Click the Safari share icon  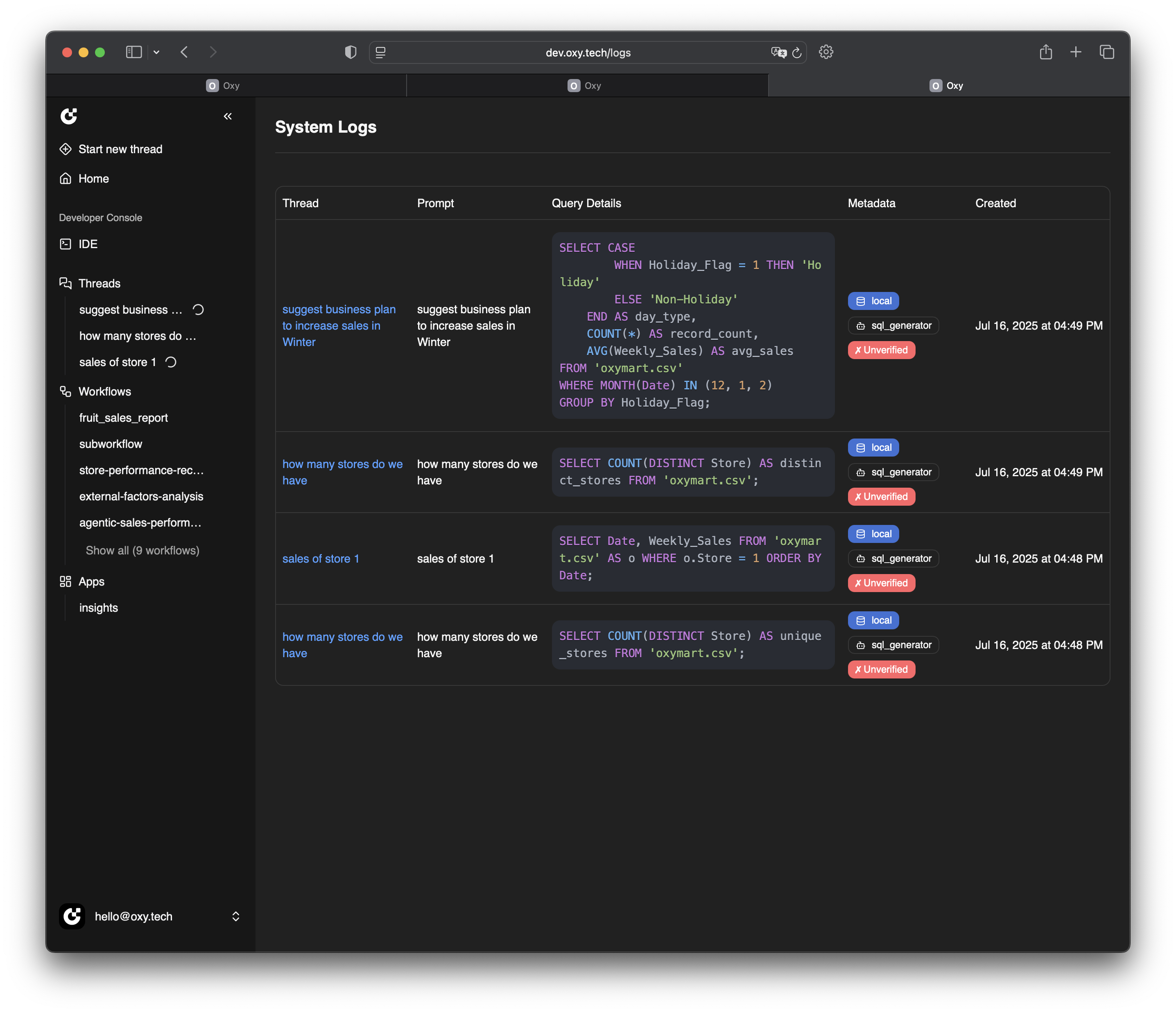coord(1046,52)
